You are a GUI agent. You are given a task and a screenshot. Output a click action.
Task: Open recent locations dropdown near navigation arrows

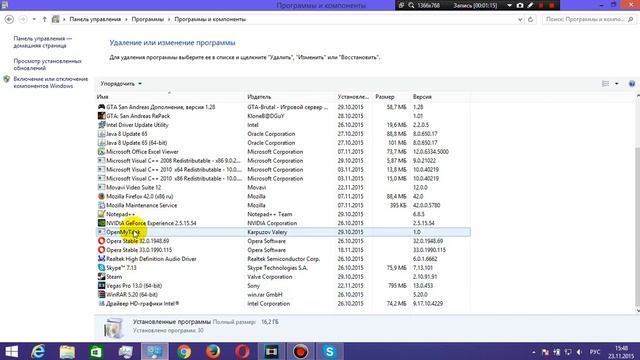[x=34, y=19]
